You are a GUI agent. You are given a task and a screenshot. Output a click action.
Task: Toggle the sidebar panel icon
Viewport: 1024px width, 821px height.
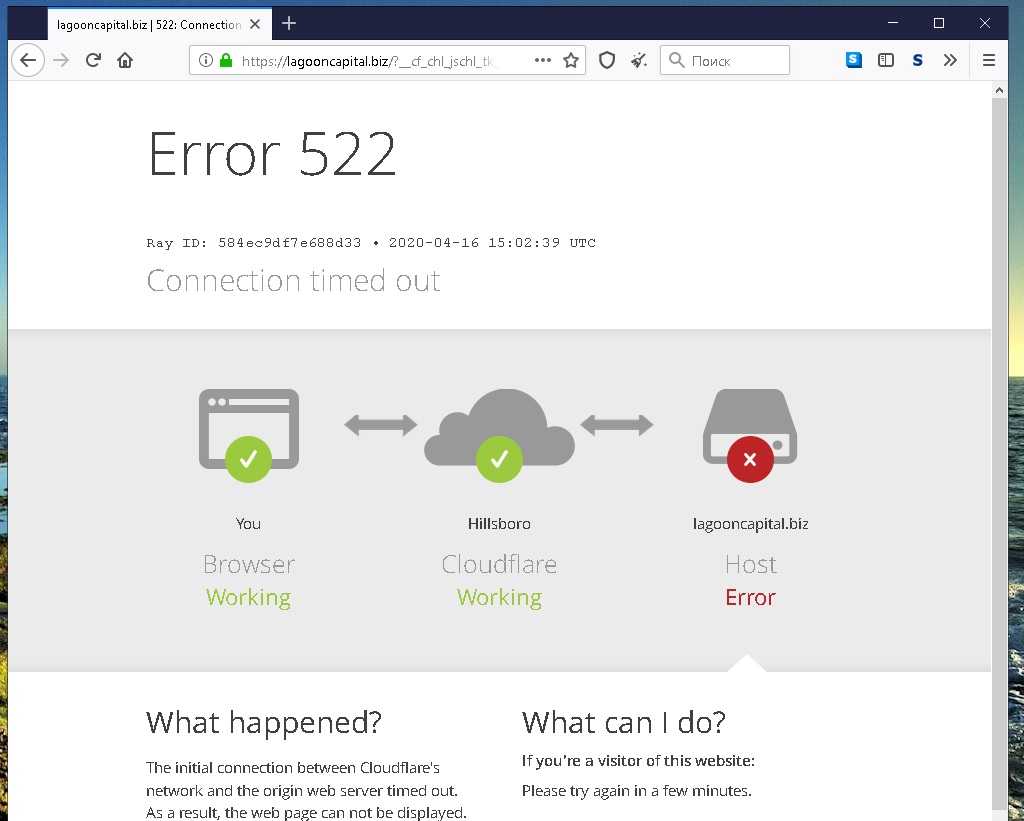(x=886, y=61)
